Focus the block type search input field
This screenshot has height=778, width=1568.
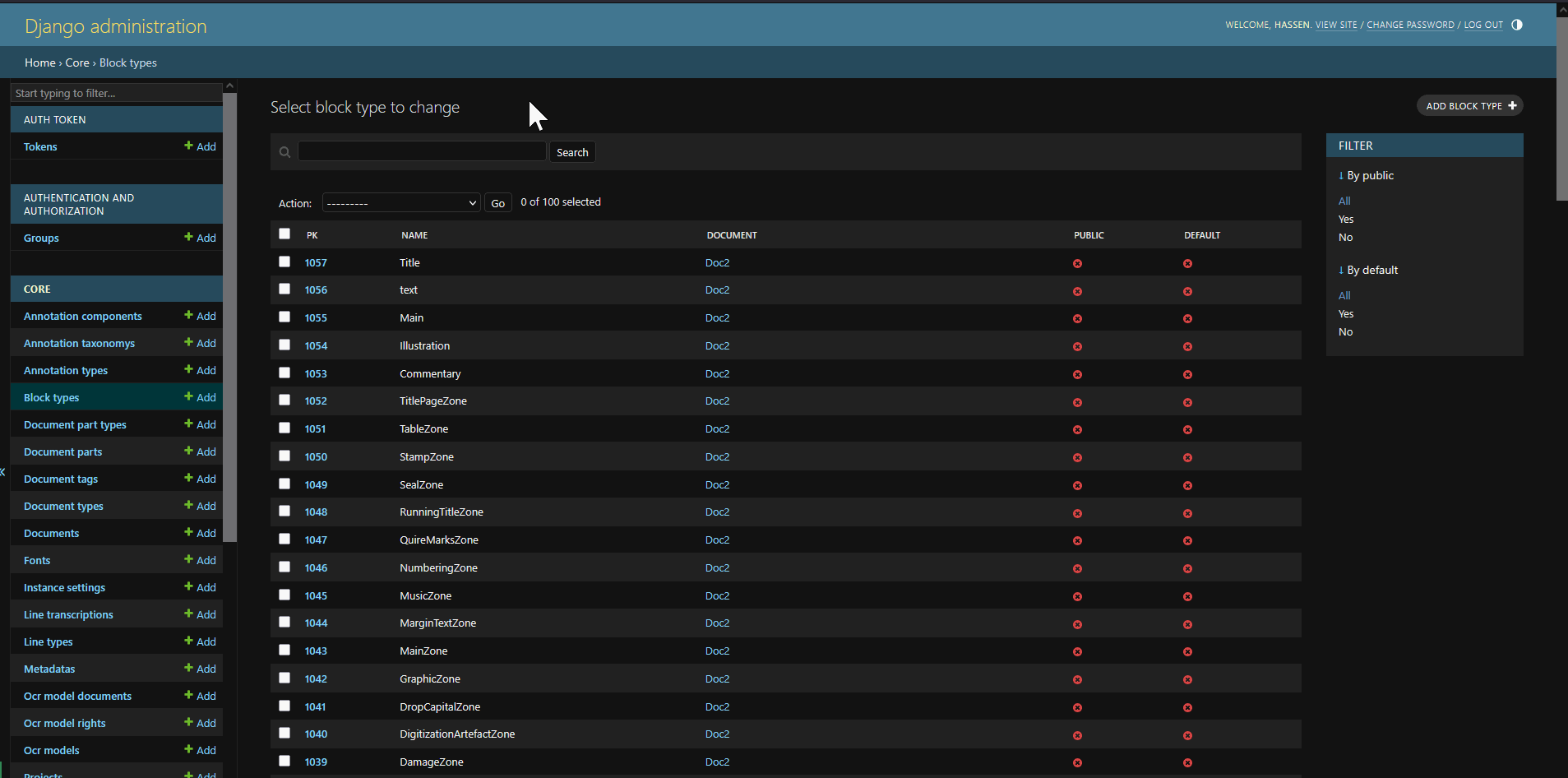pos(422,151)
